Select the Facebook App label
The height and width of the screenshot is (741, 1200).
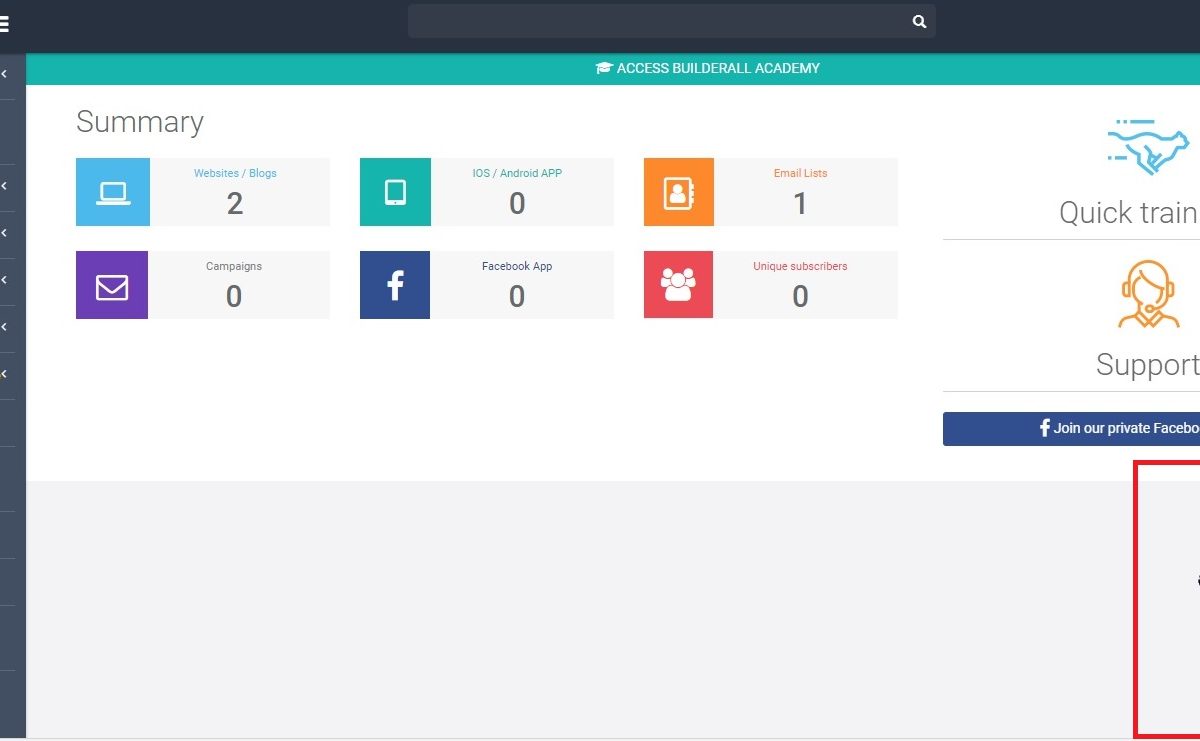coord(517,266)
